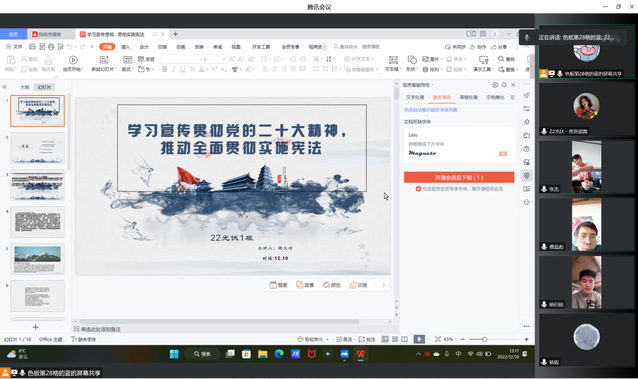638x379 pixels.
Task: Click the fit-to-window zoom icon
Action: (438, 339)
